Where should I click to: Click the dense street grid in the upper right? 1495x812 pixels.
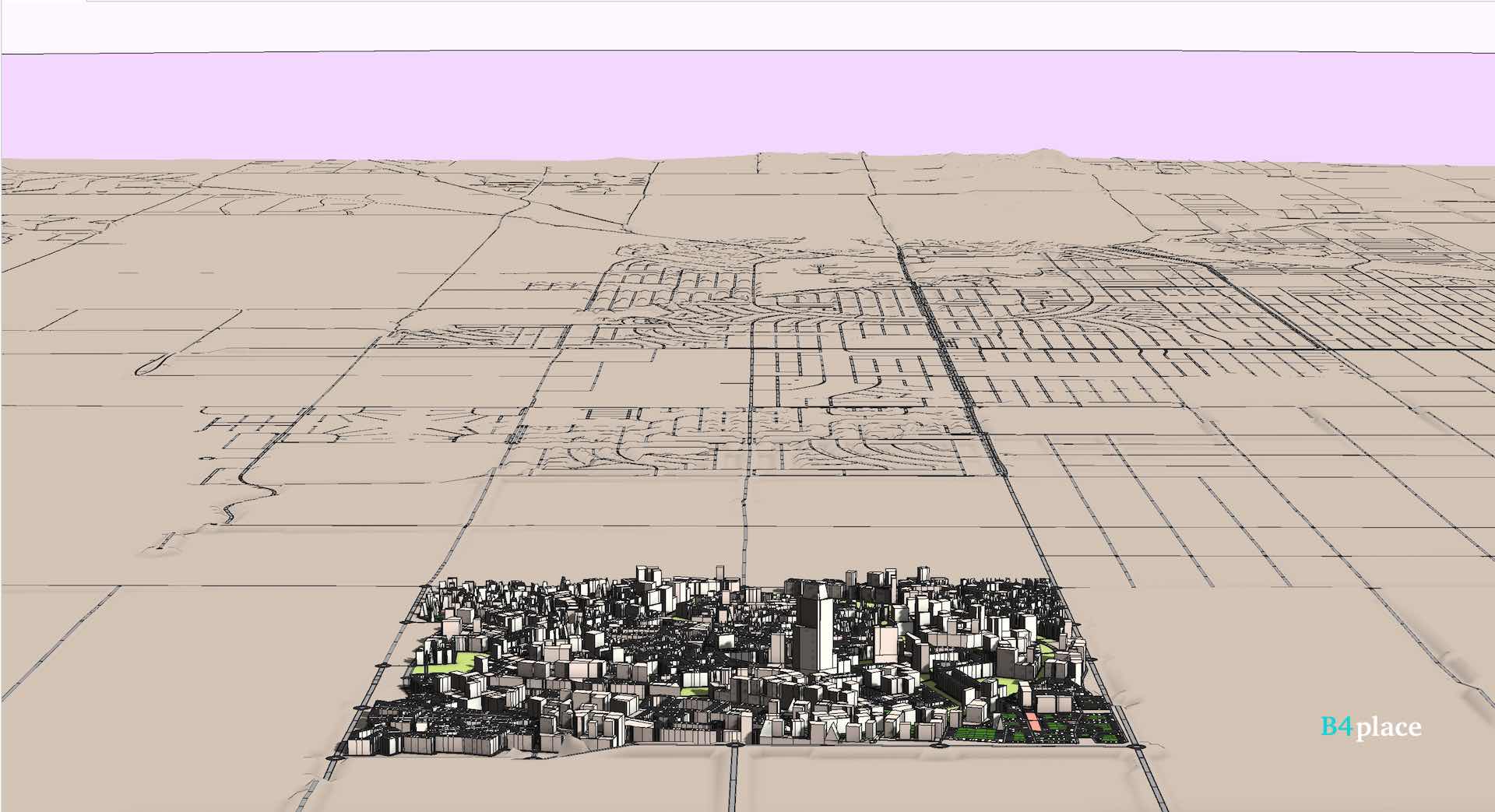1363,311
